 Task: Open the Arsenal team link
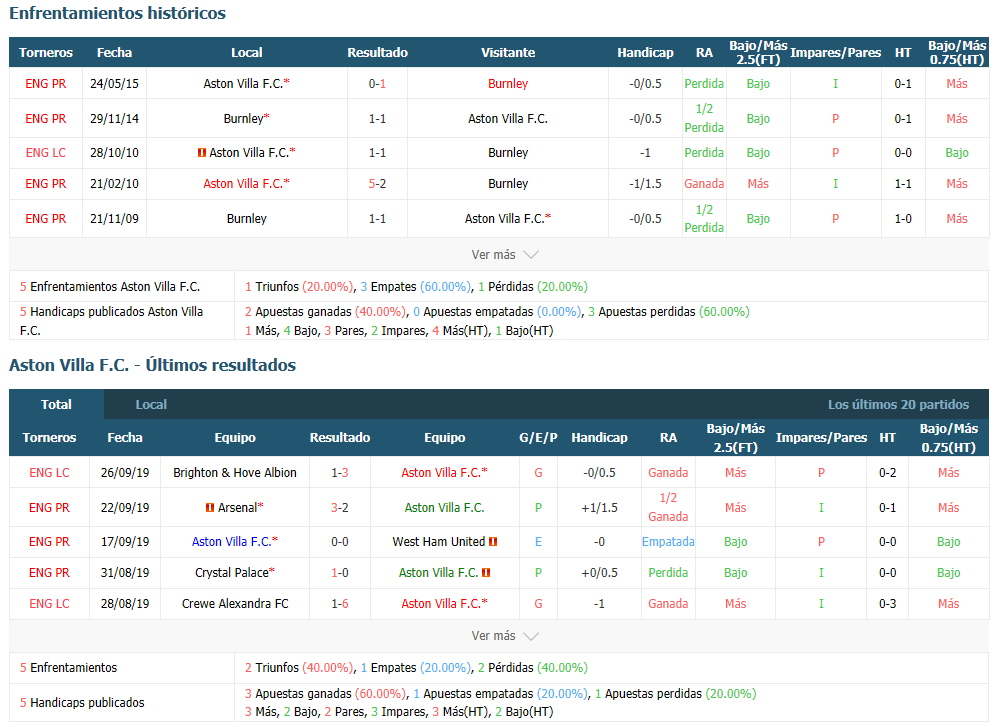coord(238,508)
